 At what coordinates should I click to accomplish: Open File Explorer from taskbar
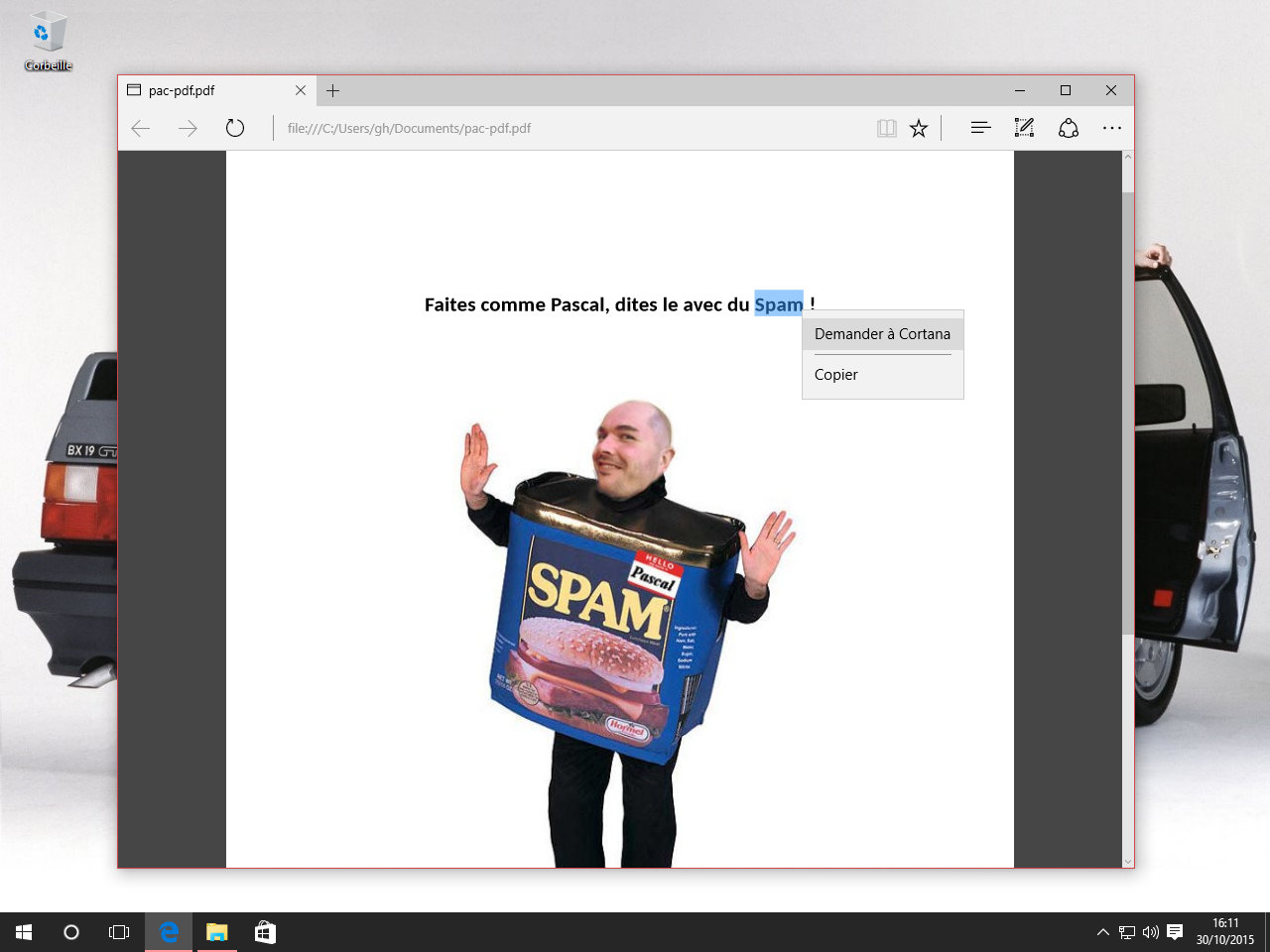coord(216,932)
